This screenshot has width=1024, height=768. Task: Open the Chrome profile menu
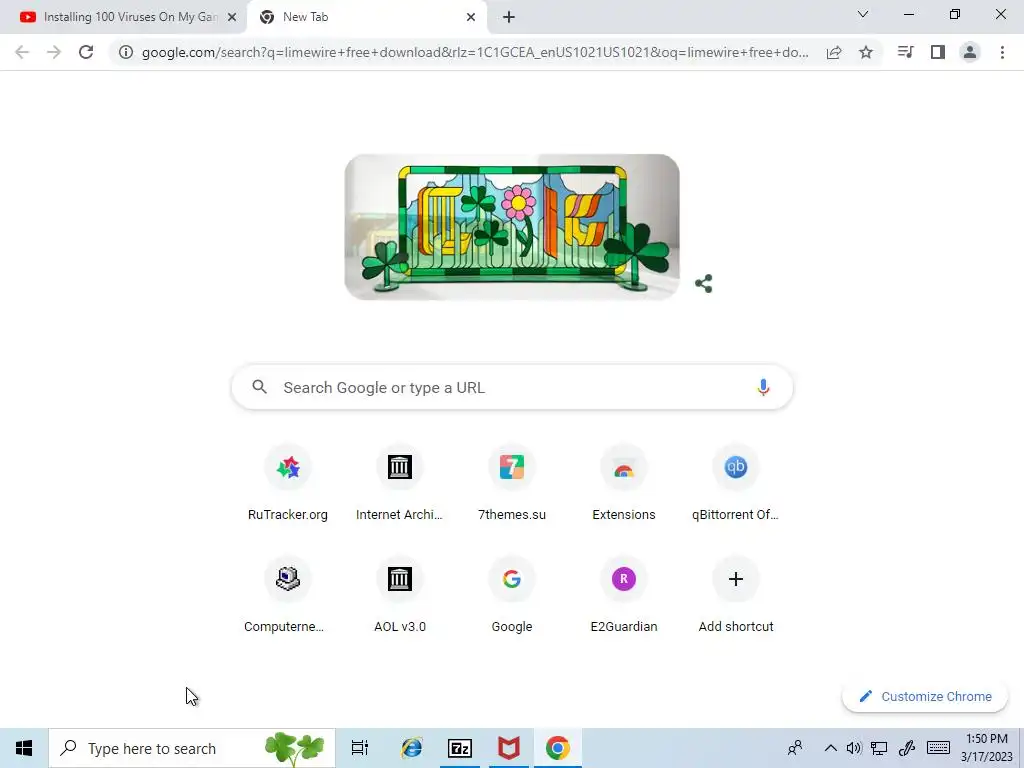coord(970,52)
